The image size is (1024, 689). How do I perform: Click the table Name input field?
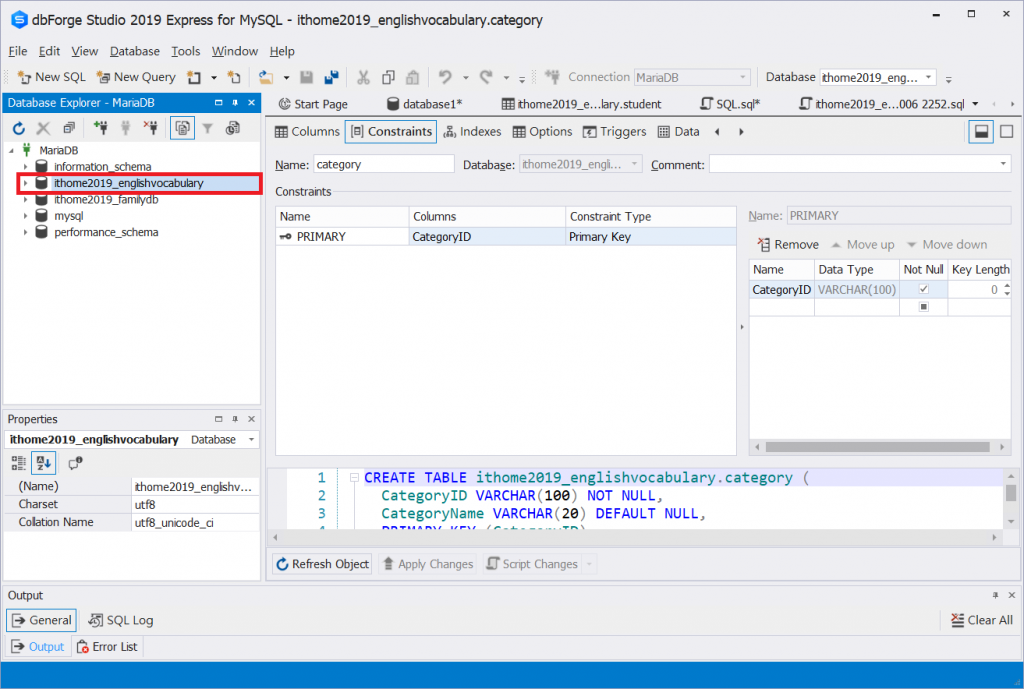(383, 164)
